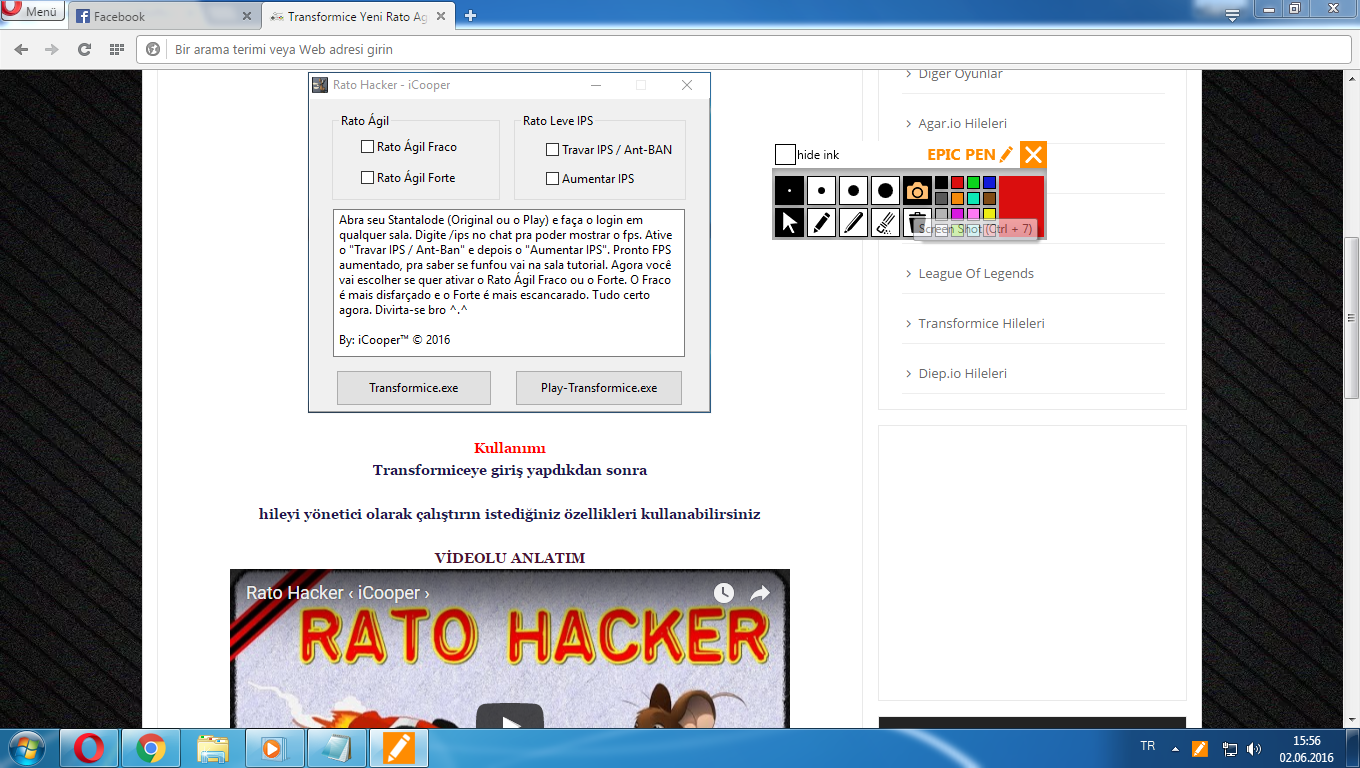This screenshot has width=1360, height=768.
Task: Click the globe site-info icon in address bar
Action: click(x=154, y=49)
